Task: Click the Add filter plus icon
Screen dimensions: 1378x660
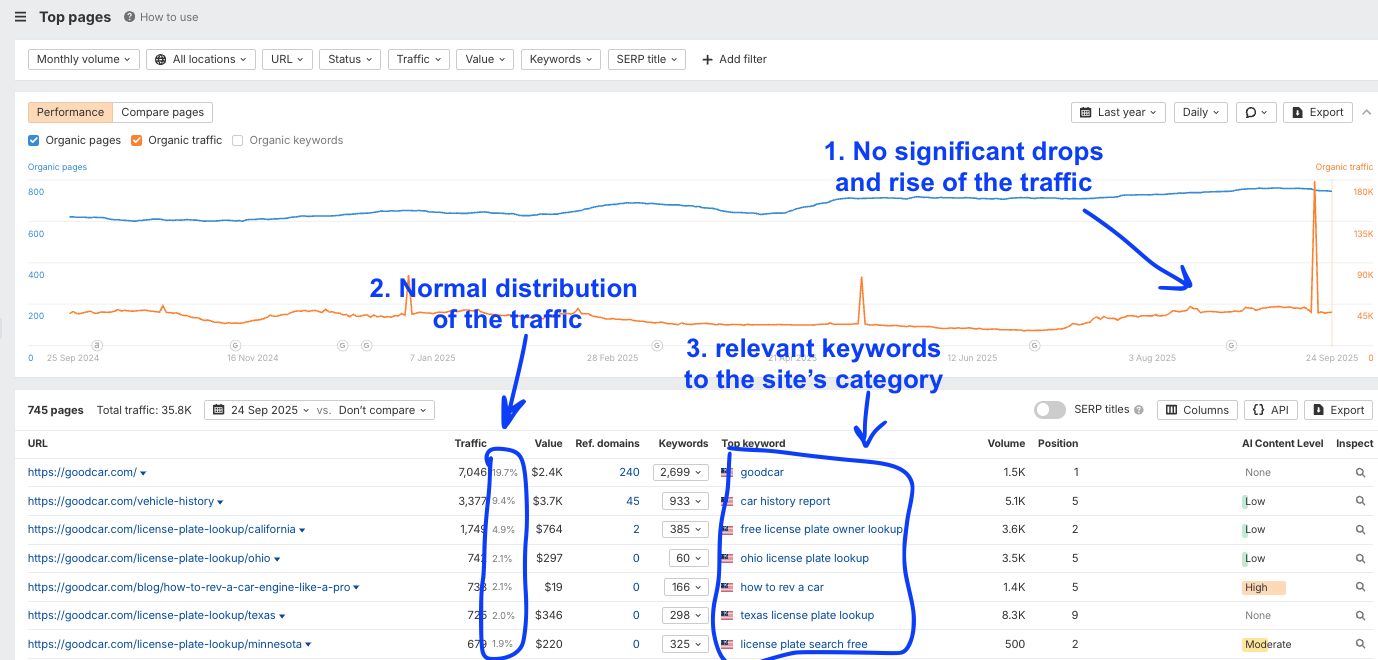Action: tap(708, 60)
